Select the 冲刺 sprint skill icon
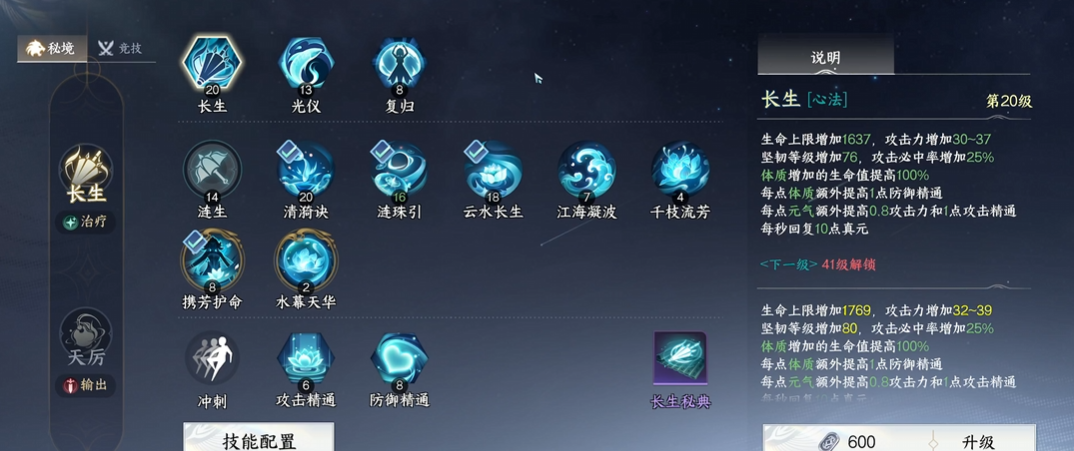1074x451 pixels. tap(212, 357)
